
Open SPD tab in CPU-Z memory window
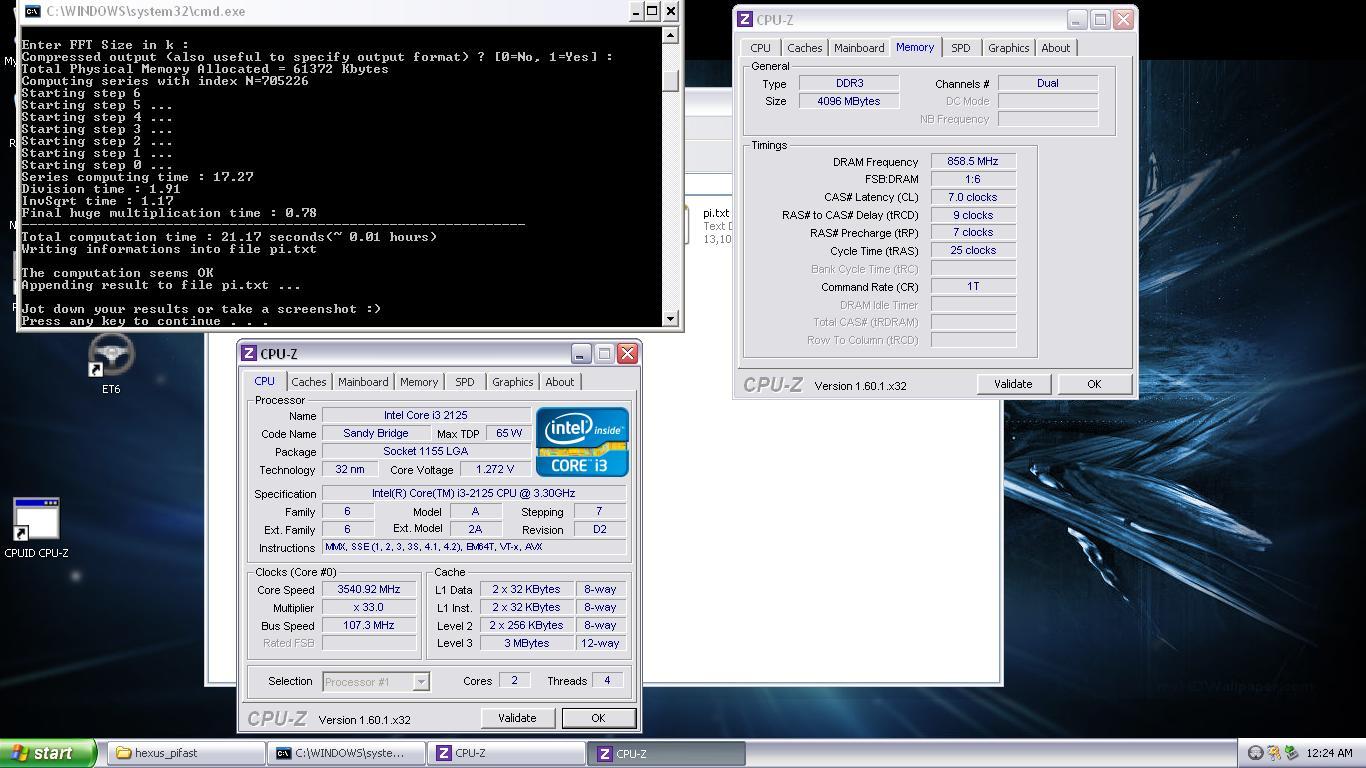coord(961,48)
